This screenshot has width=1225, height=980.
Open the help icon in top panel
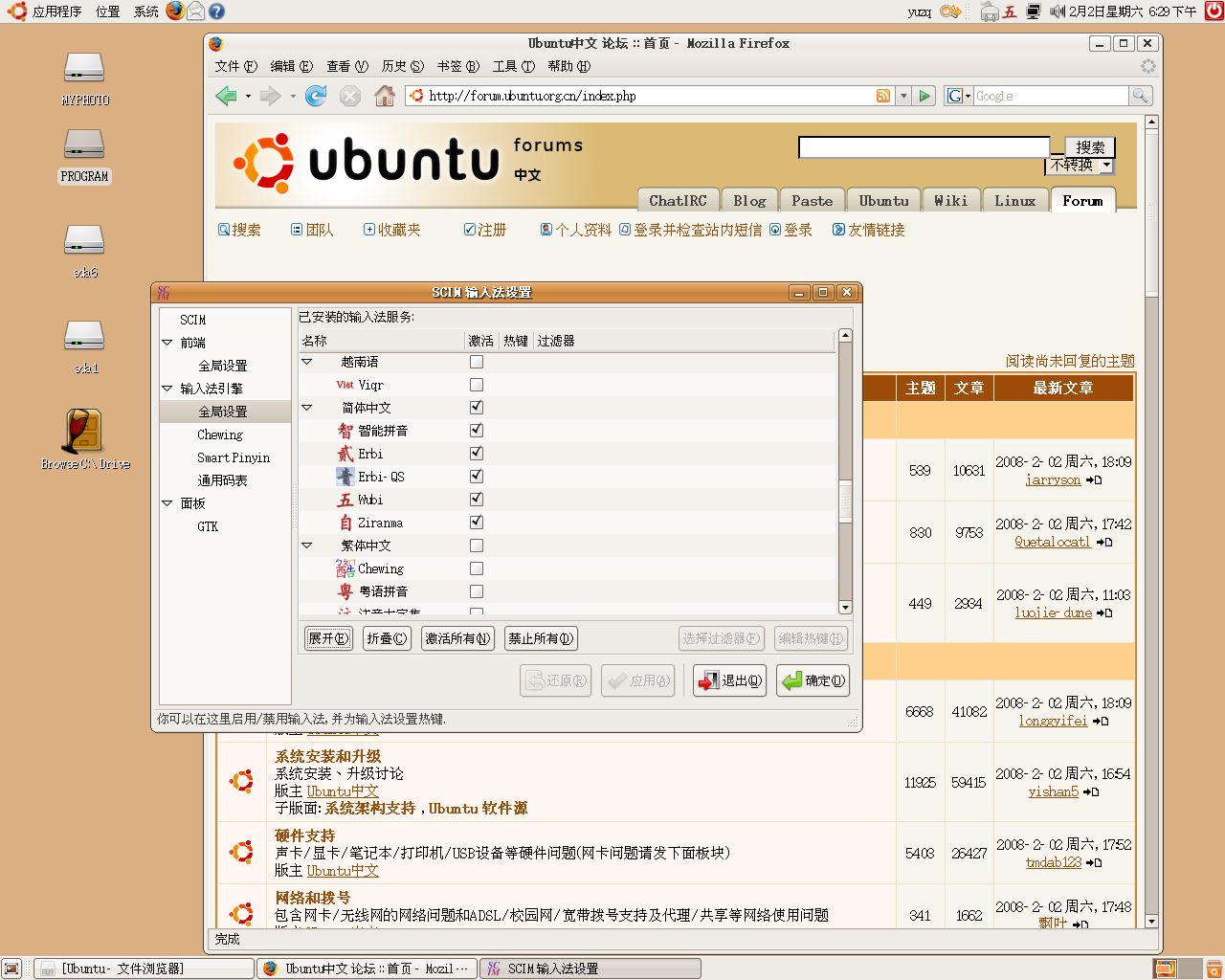(216, 11)
